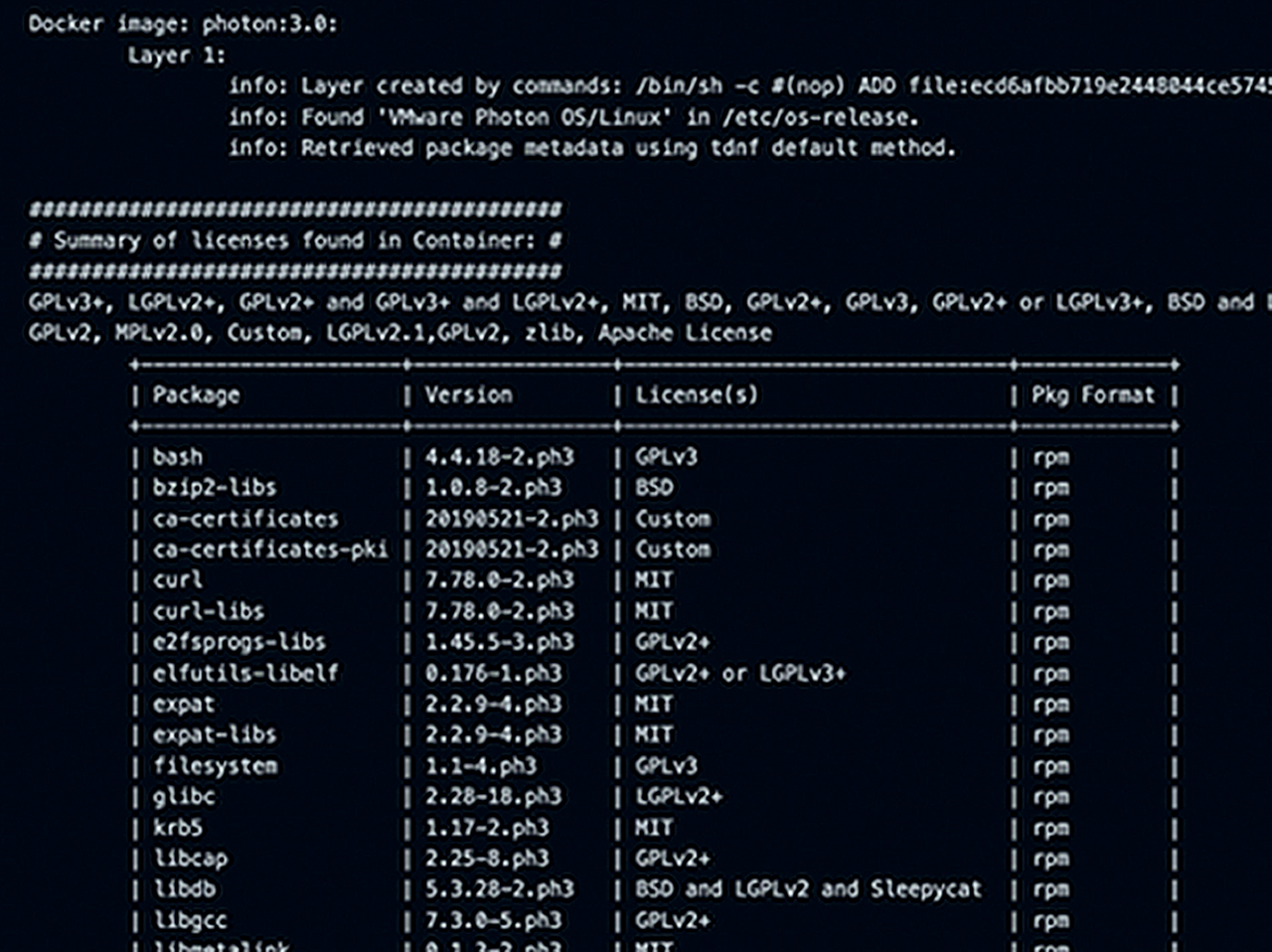
Task: Click the Version column header
Action: tap(468, 395)
